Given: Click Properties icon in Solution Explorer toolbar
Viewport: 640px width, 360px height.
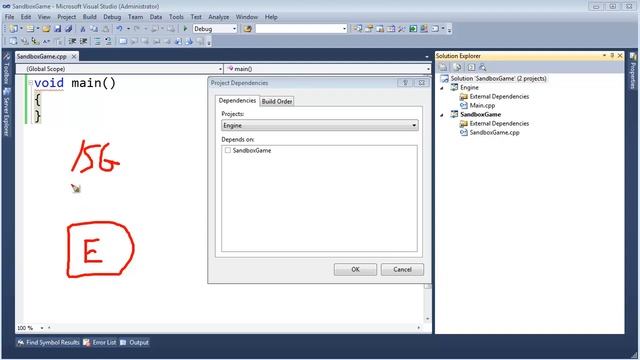Looking at the screenshot, I should point(443,67).
